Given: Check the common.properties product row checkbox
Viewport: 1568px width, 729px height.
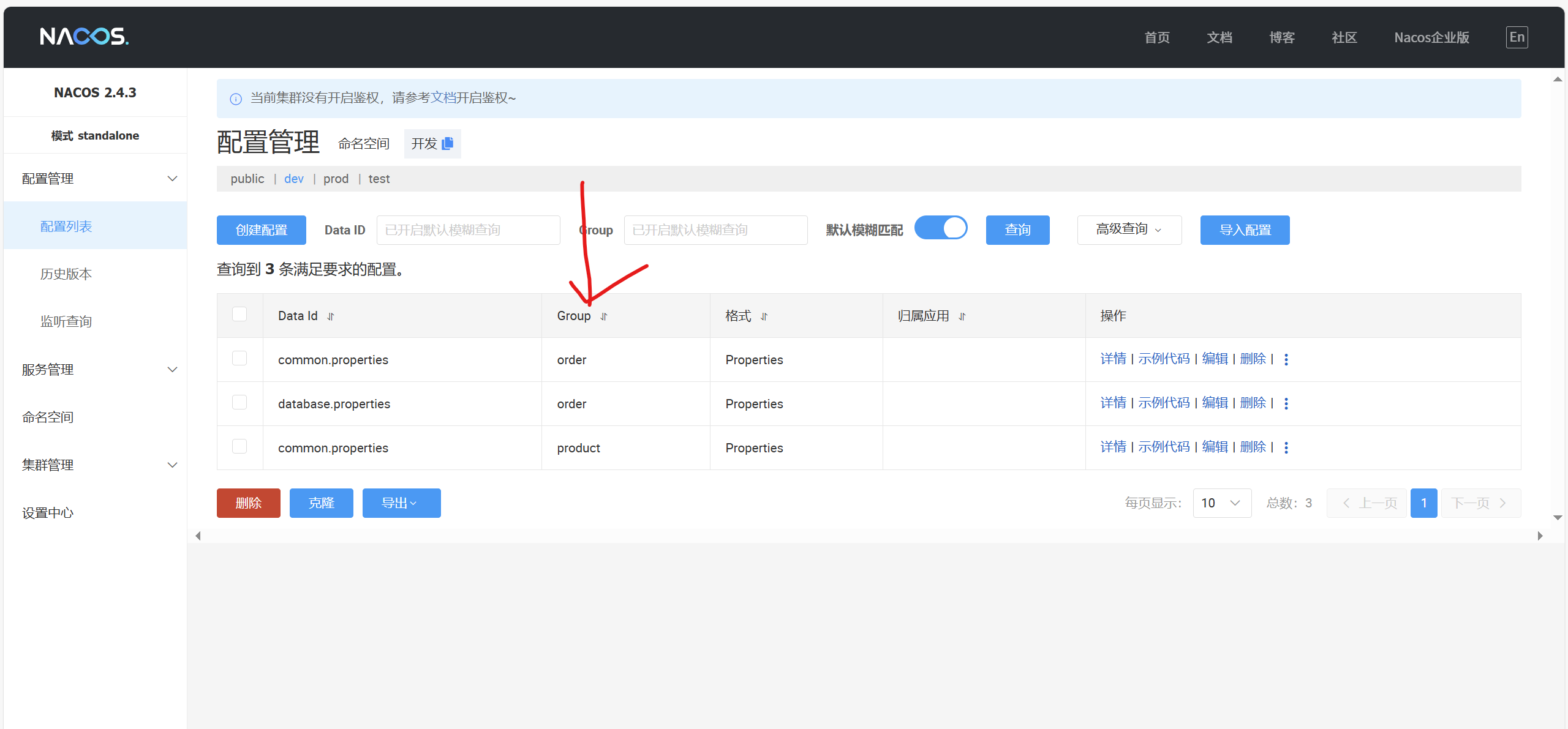Looking at the screenshot, I should pyautogui.click(x=239, y=446).
